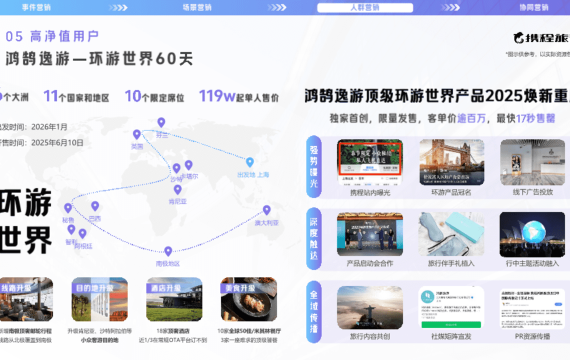Click the '11个国家和地区' stat
This screenshot has height=360, width=570.
(76, 96)
